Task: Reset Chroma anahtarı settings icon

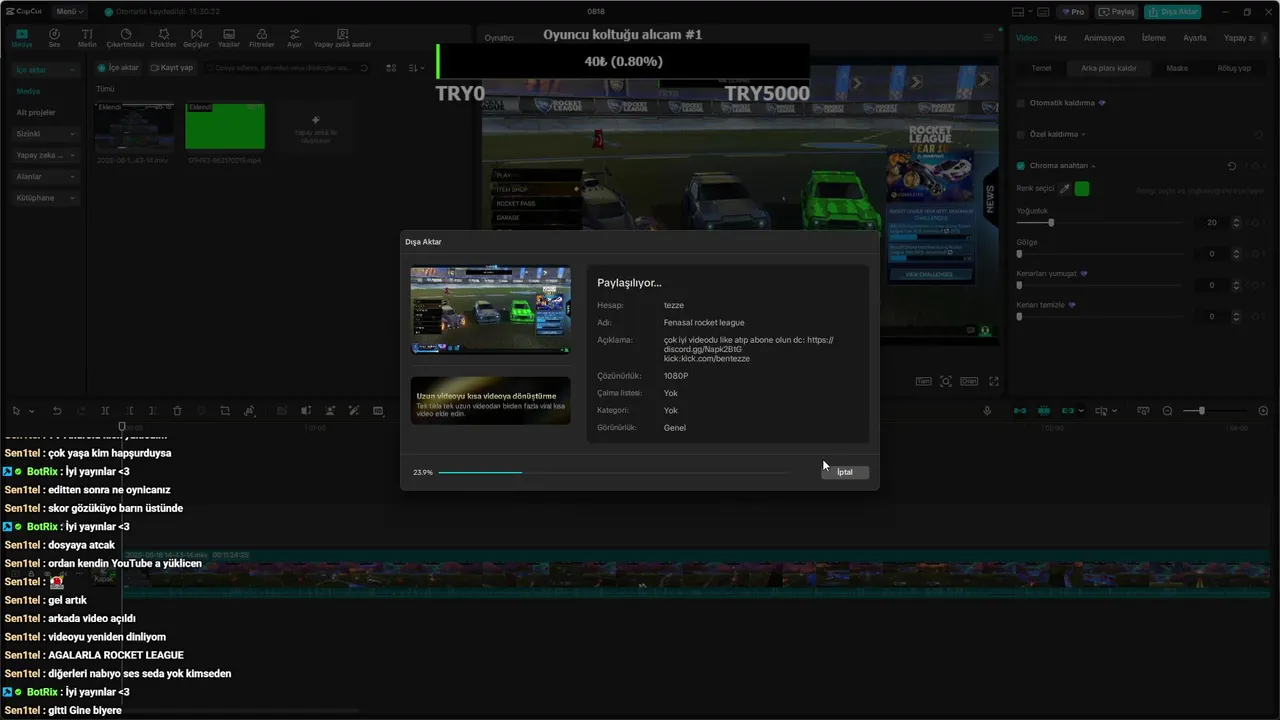Action: pyautogui.click(x=1232, y=166)
